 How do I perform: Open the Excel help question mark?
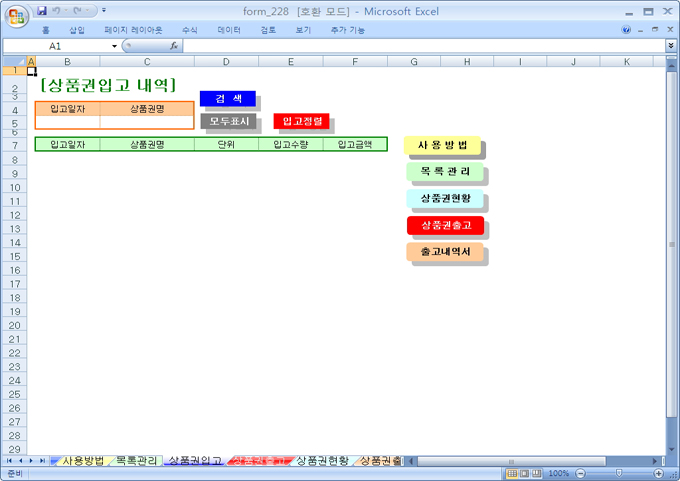(x=626, y=30)
